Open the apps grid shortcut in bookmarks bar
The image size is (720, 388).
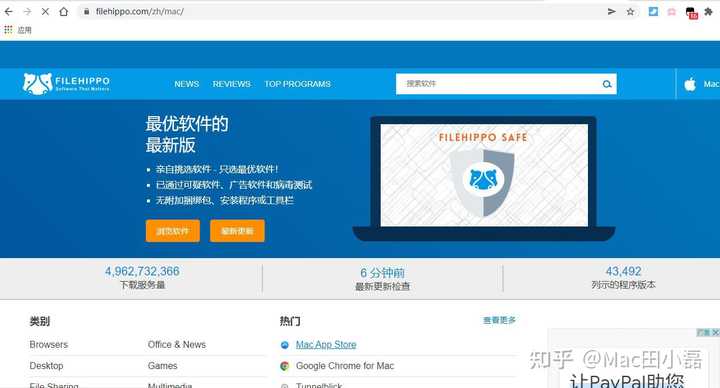tap(8, 30)
